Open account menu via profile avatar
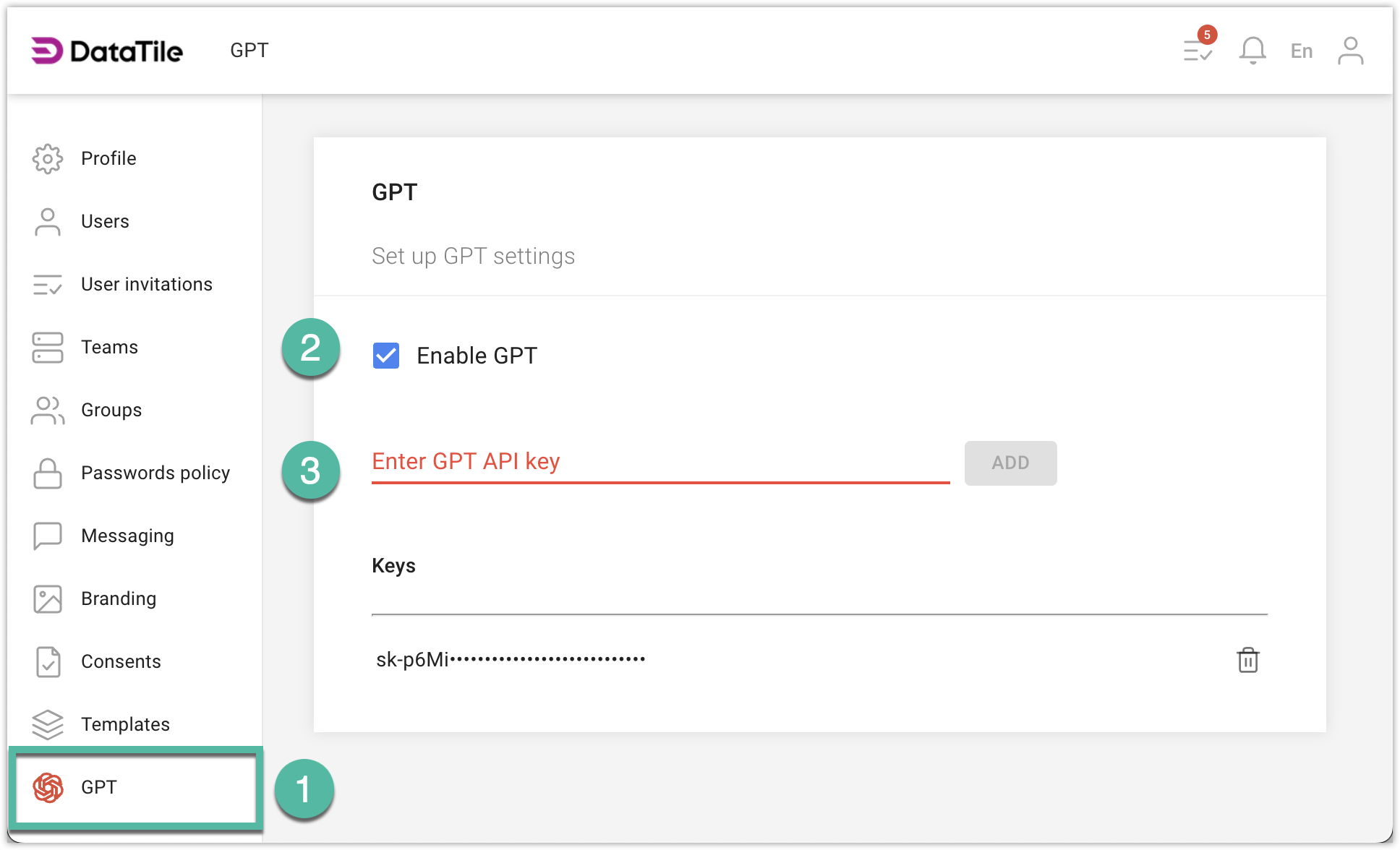The height and width of the screenshot is (850, 1400). pos(1351,50)
